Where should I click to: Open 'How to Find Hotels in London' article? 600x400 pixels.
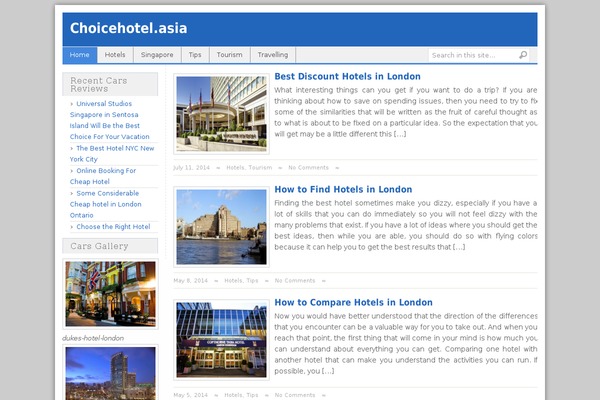tap(343, 189)
